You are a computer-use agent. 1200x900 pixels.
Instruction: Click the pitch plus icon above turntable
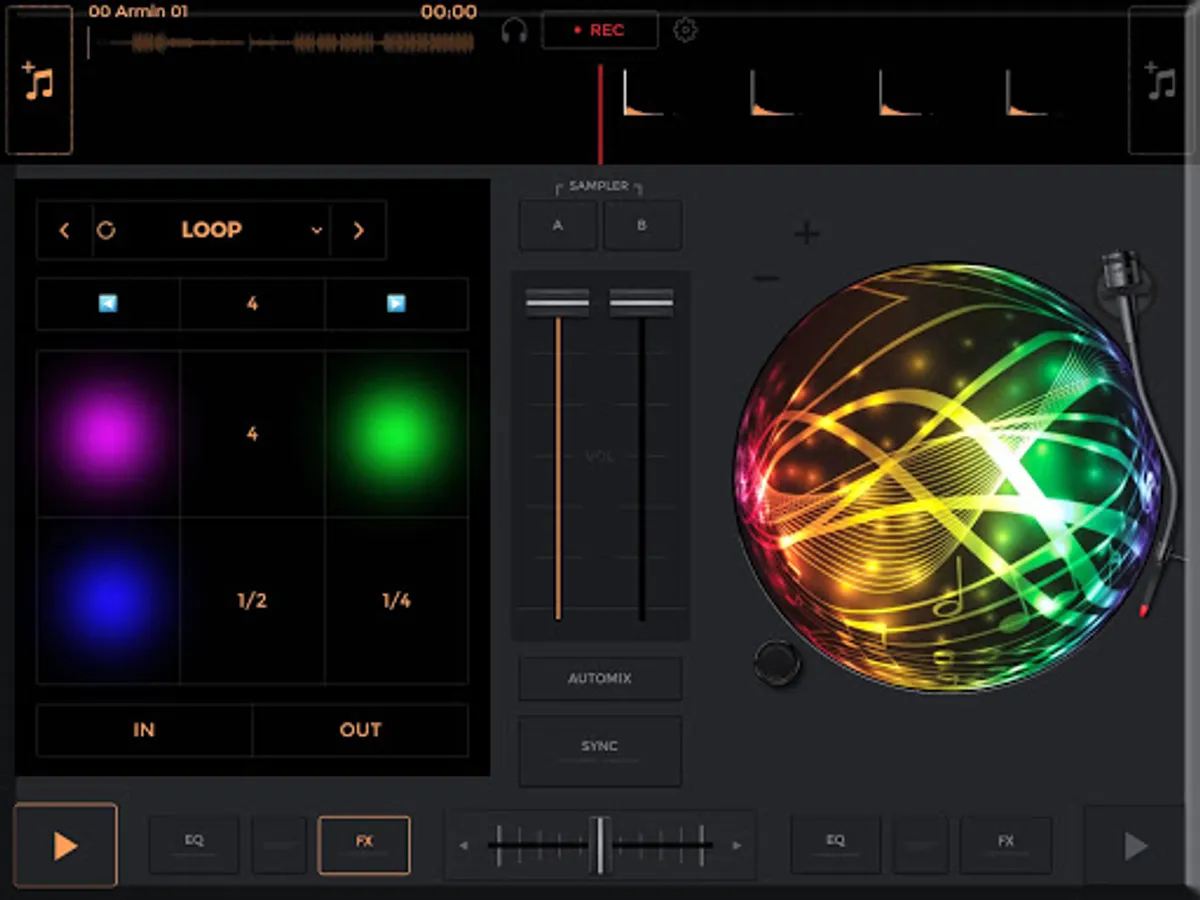point(806,234)
